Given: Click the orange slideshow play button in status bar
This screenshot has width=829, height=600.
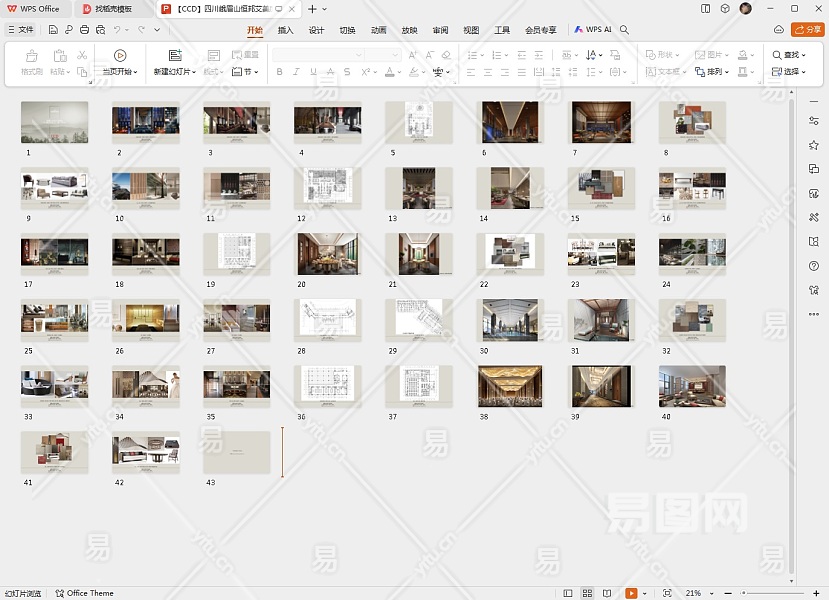Looking at the screenshot, I should click(x=631, y=593).
